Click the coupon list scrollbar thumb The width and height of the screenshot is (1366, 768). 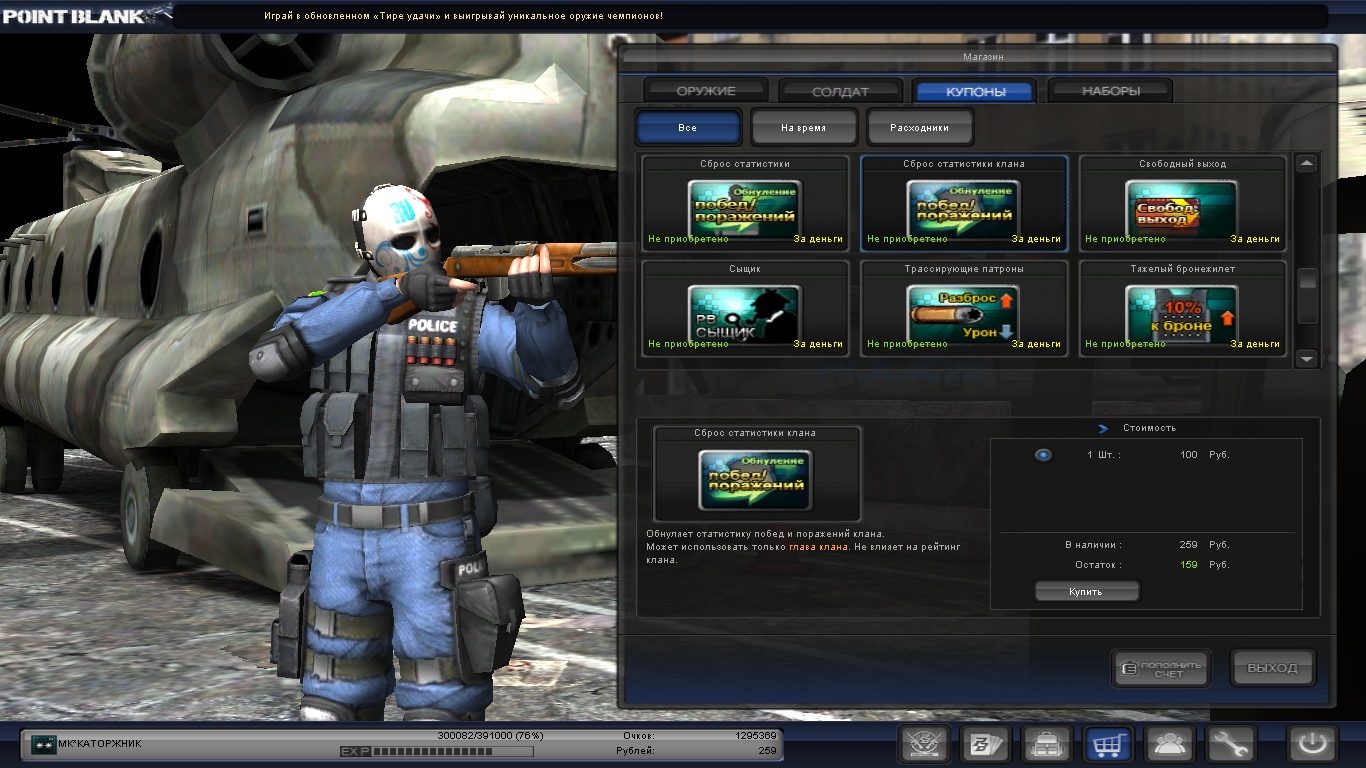(x=1307, y=296)
